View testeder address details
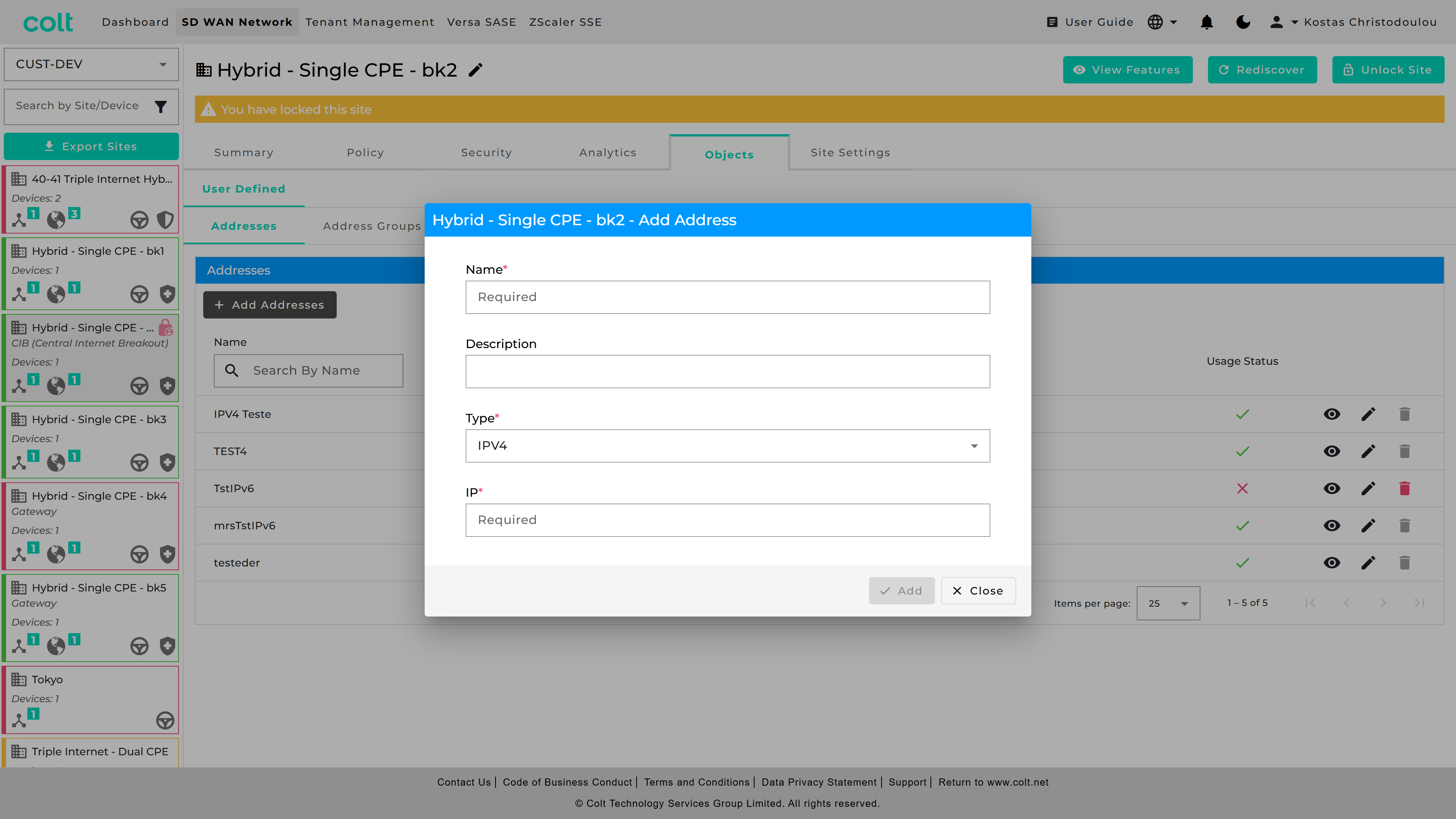 [x=1332, y=563]
